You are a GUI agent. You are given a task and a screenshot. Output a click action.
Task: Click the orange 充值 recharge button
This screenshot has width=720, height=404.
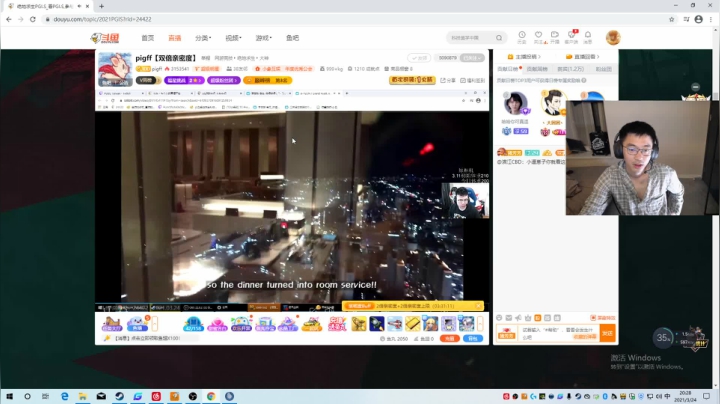(450, 338)
